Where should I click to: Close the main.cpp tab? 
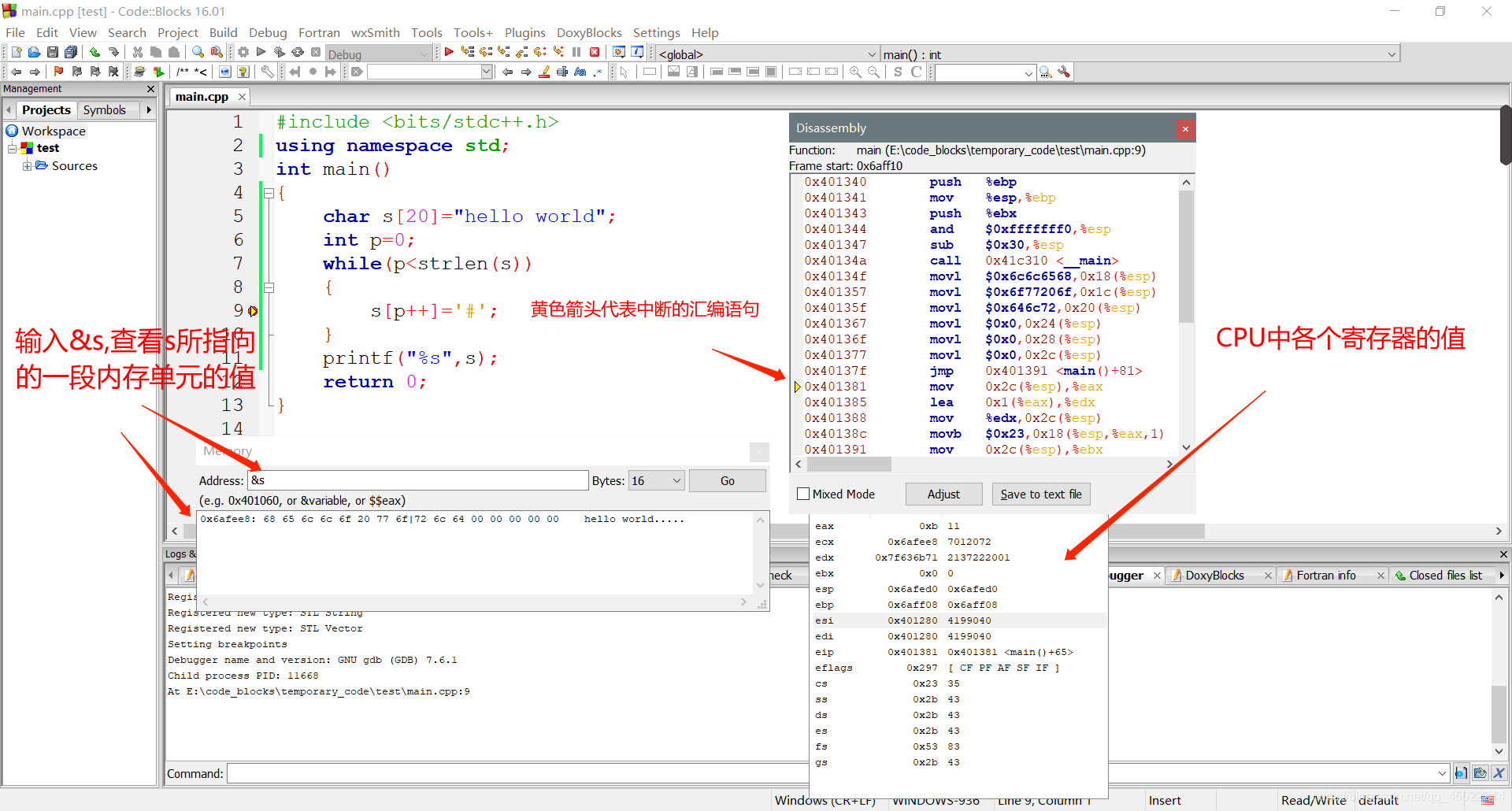[x=242, y=97]
